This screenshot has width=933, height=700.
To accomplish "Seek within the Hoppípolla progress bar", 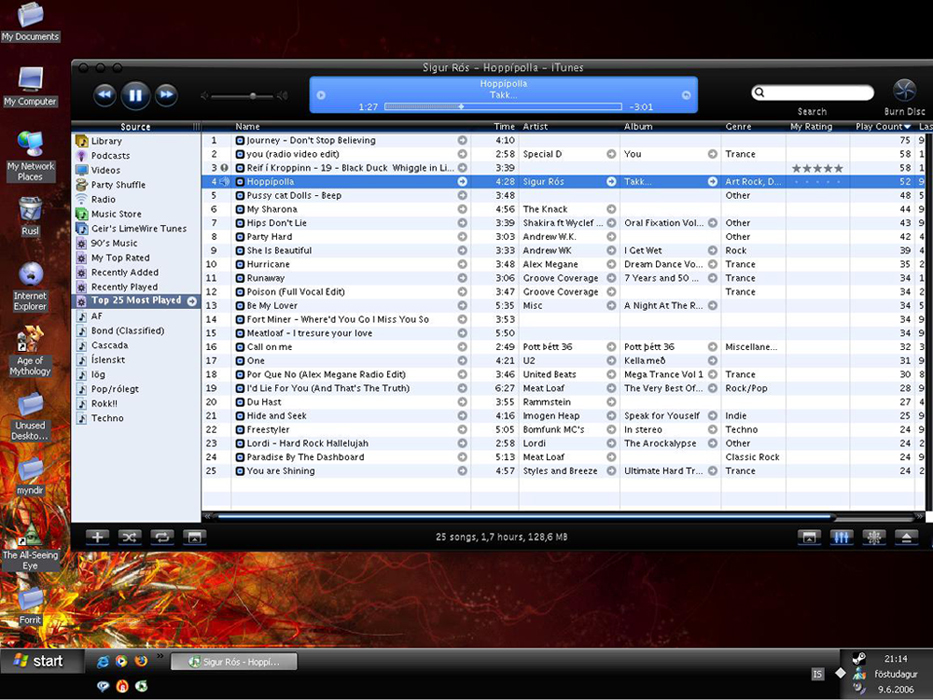I will (503, 107).
